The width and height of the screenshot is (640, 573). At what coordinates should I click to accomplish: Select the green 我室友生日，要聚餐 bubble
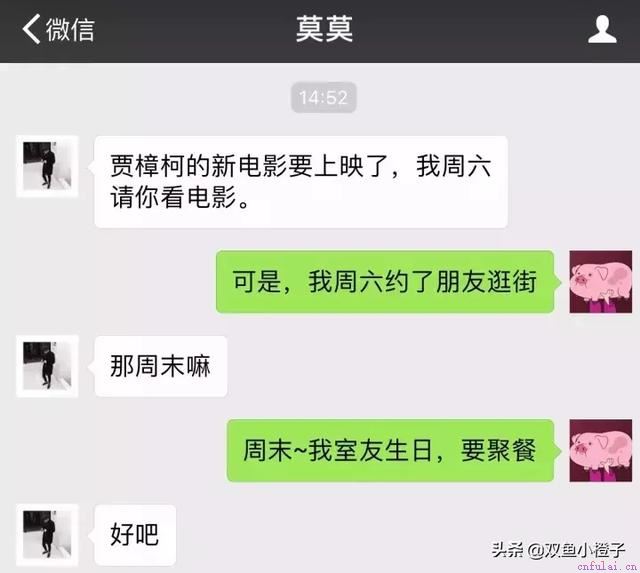click(x=390, y=451)
